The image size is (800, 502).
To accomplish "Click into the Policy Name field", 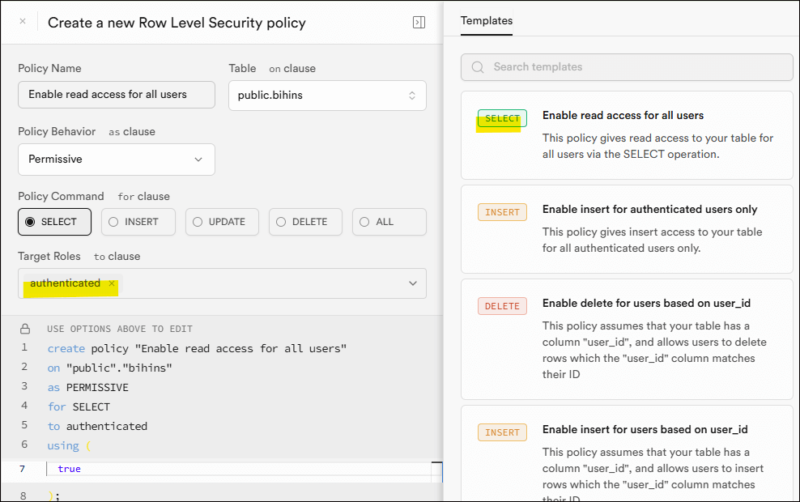I will [116, 95].
